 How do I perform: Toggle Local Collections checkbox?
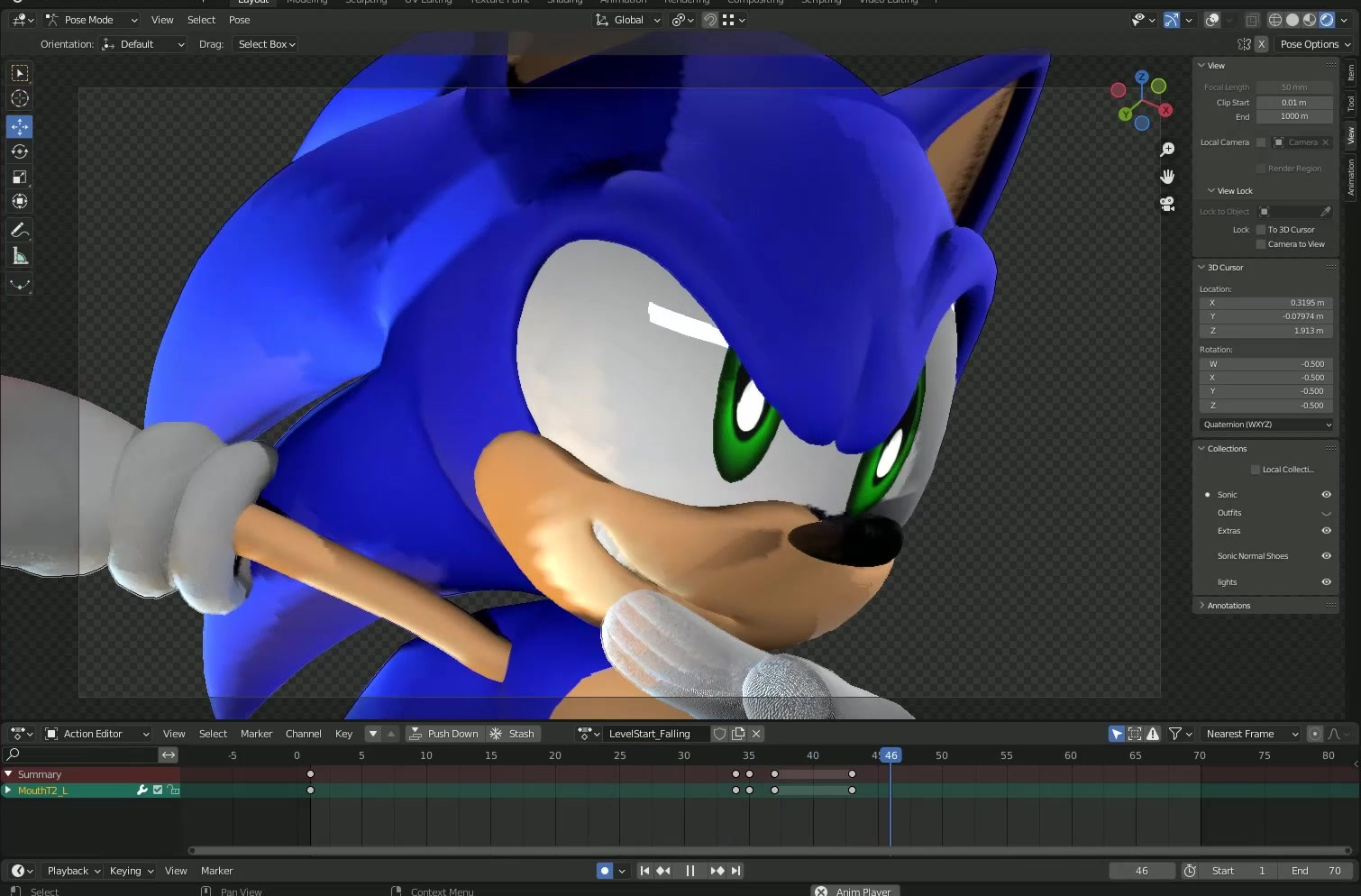pos(1256,470)
